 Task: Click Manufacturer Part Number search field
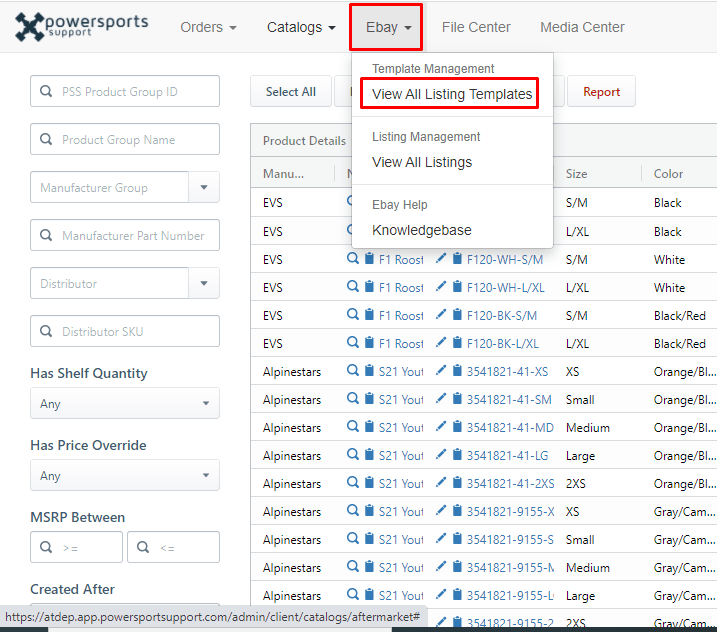125,235
